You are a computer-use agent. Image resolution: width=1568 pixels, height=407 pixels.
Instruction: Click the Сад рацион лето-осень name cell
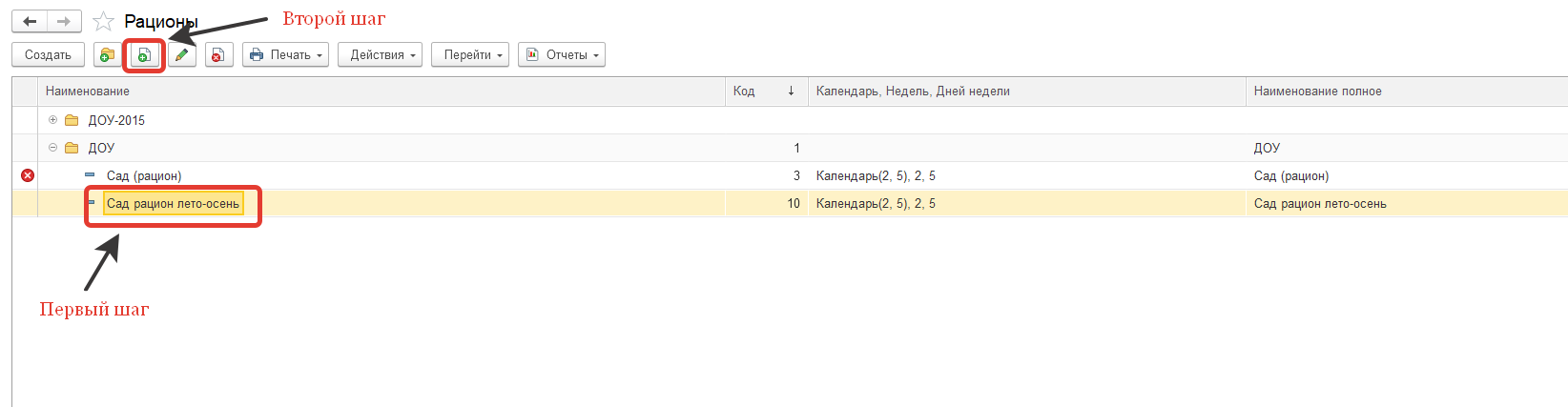pos(173,203)
